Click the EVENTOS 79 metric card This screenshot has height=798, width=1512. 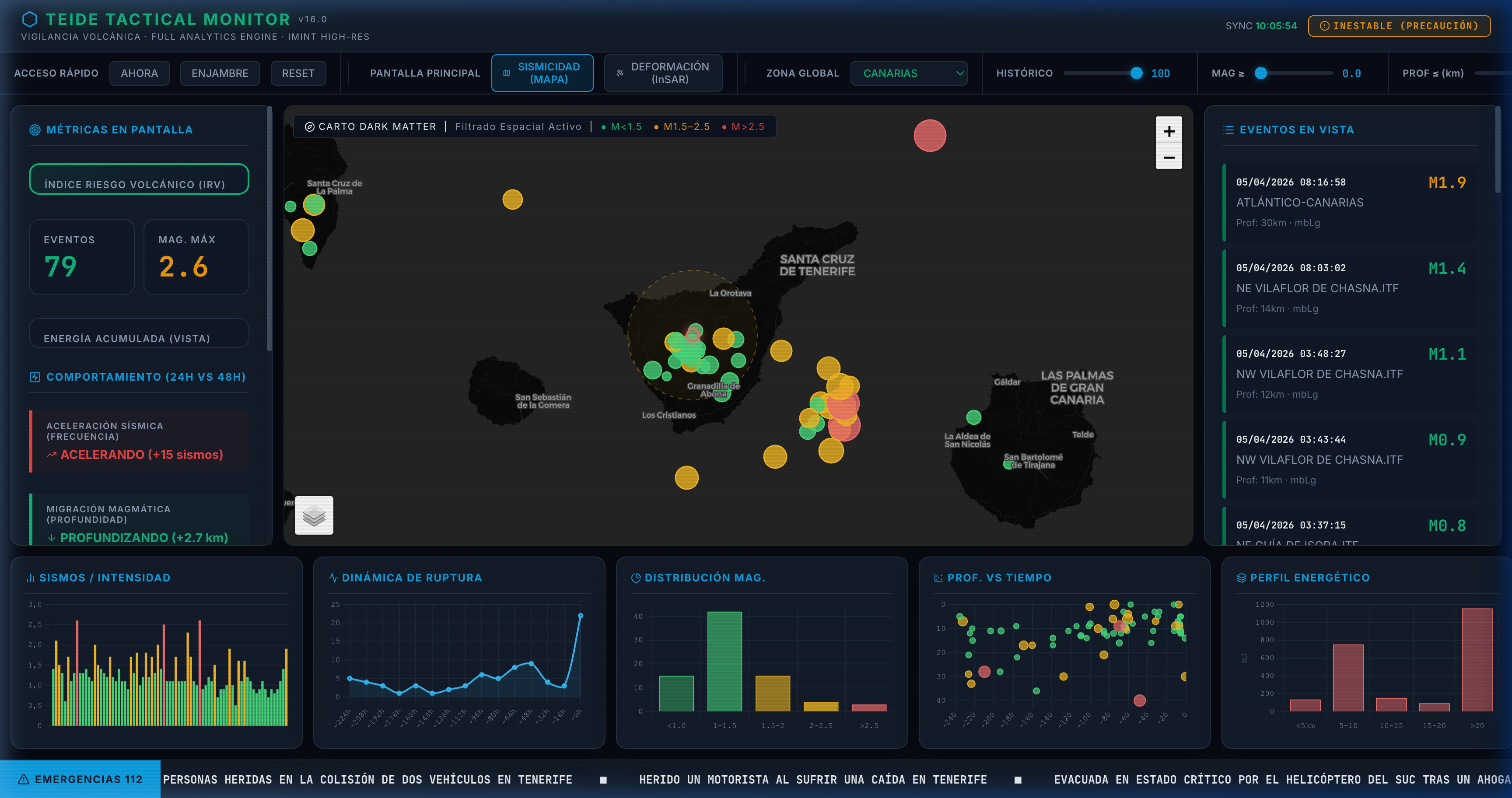click(x=81, y=257)
